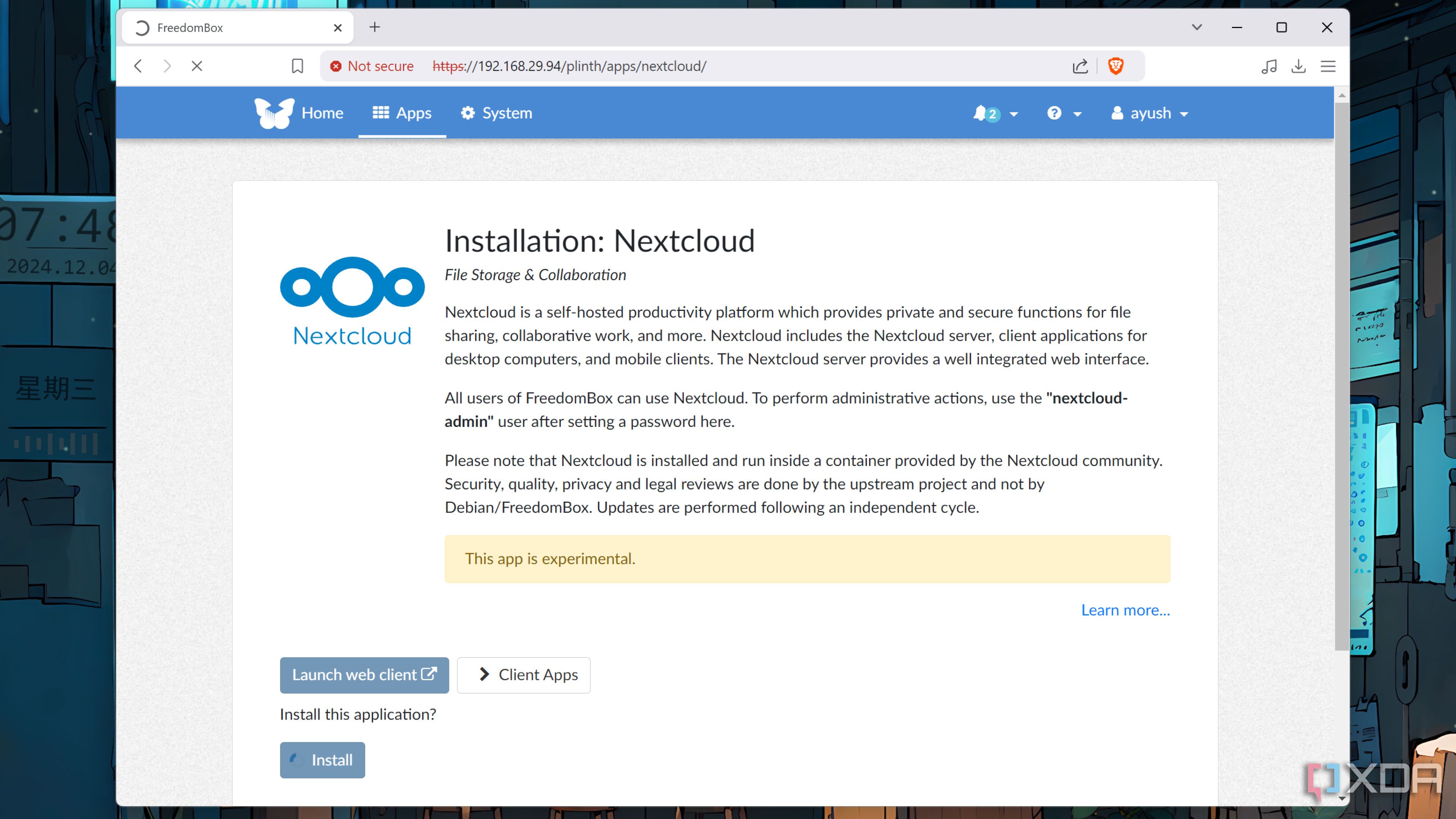Click the share page icon

point(1080,66)
